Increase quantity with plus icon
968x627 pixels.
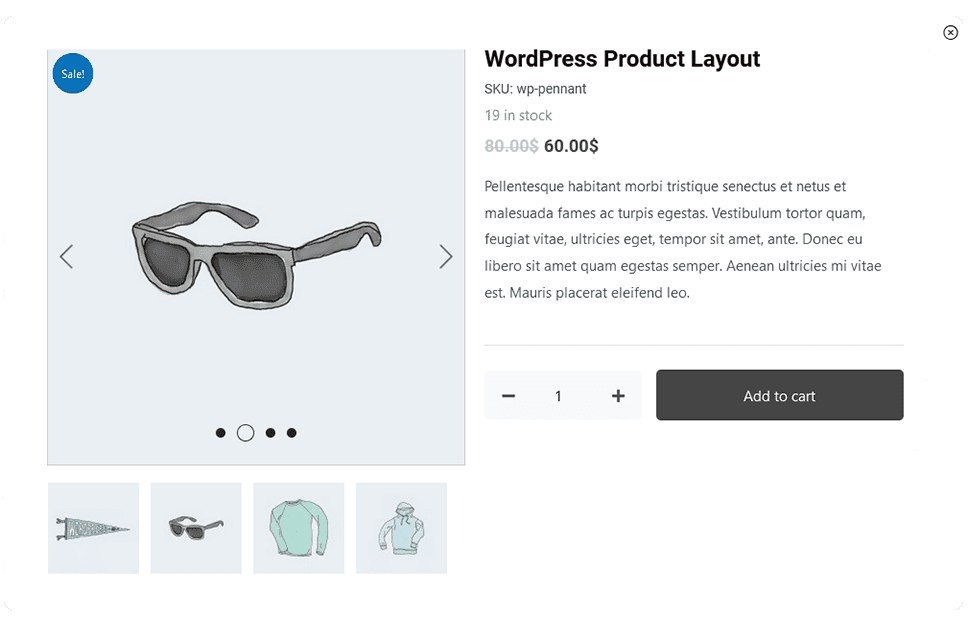618,396
